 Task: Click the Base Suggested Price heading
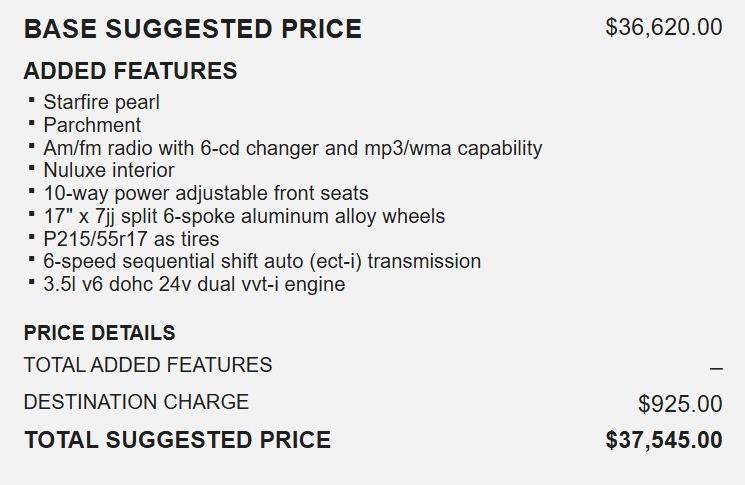tap(192, 29)
